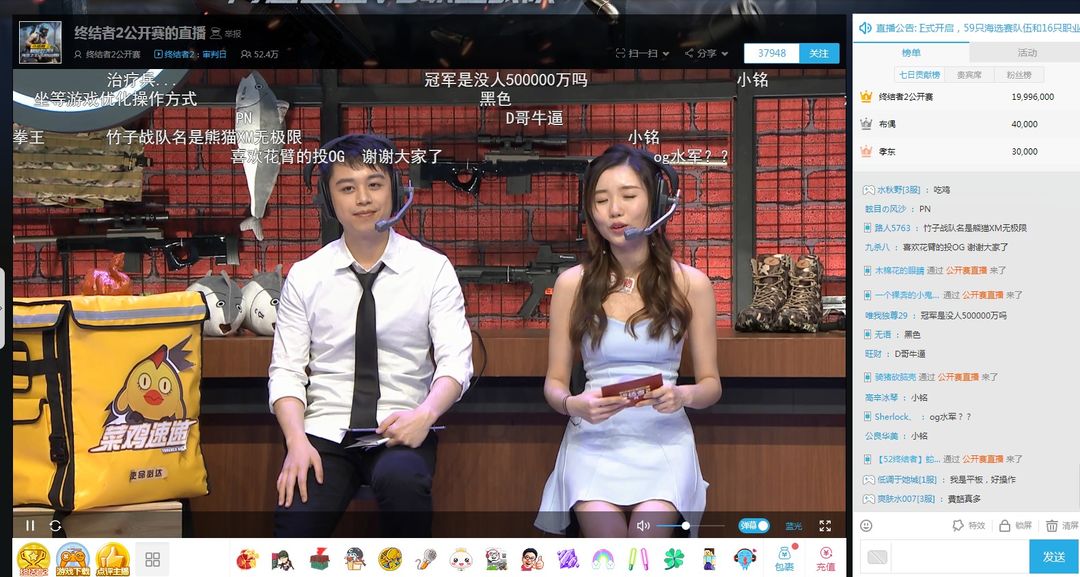Open the 包裹 backpack
The image size is (1080, 577).
tap(785, 558)
